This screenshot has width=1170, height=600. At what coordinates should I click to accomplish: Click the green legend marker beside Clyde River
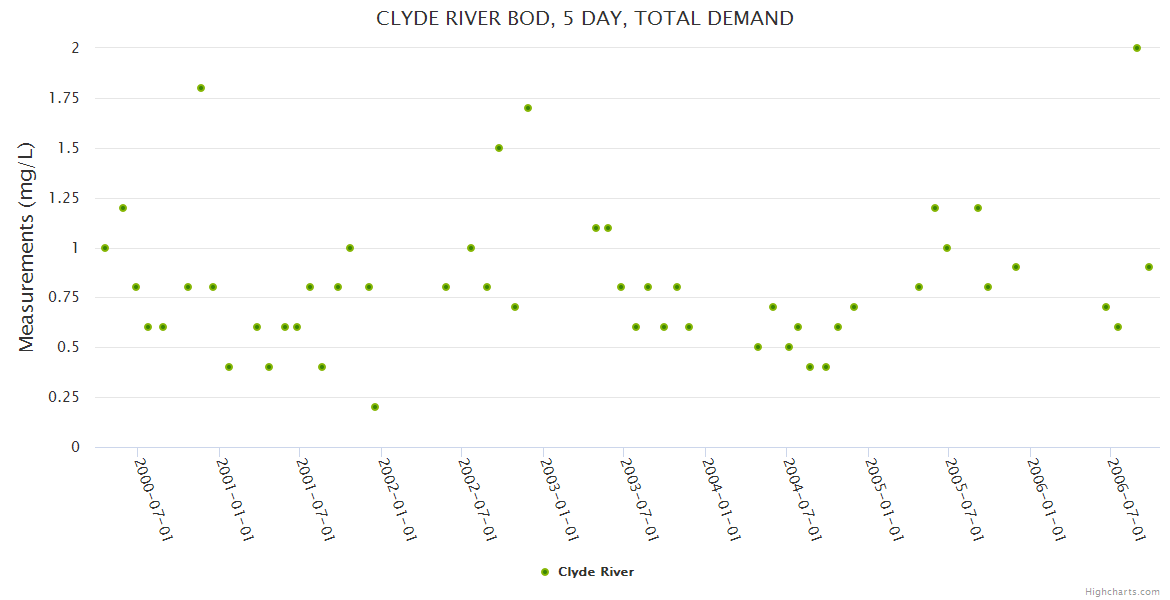[545, 572]
